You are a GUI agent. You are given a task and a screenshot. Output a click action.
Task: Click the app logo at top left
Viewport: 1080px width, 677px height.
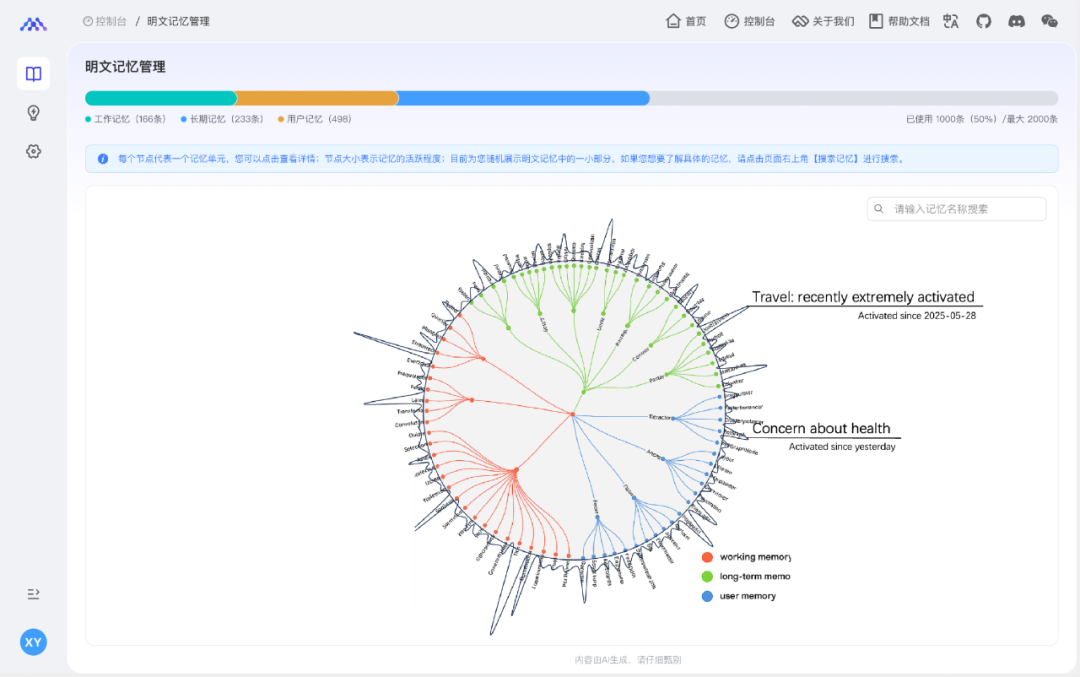(33, 25)
